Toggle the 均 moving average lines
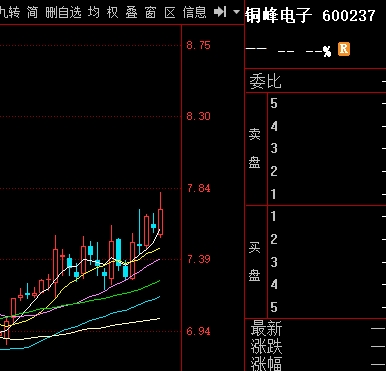The height and width of the screenshot is (371, 386). click(94, 13)
